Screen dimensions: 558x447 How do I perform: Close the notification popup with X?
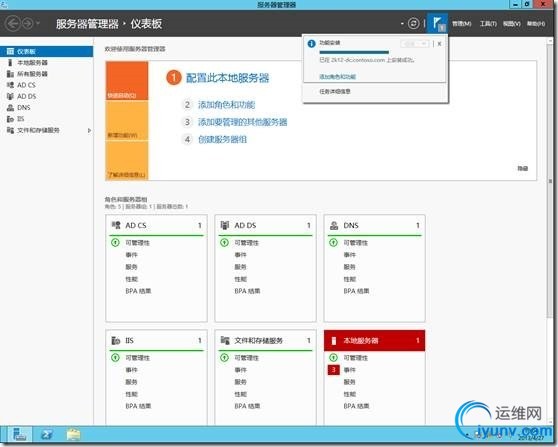click(x=439, y=44)
